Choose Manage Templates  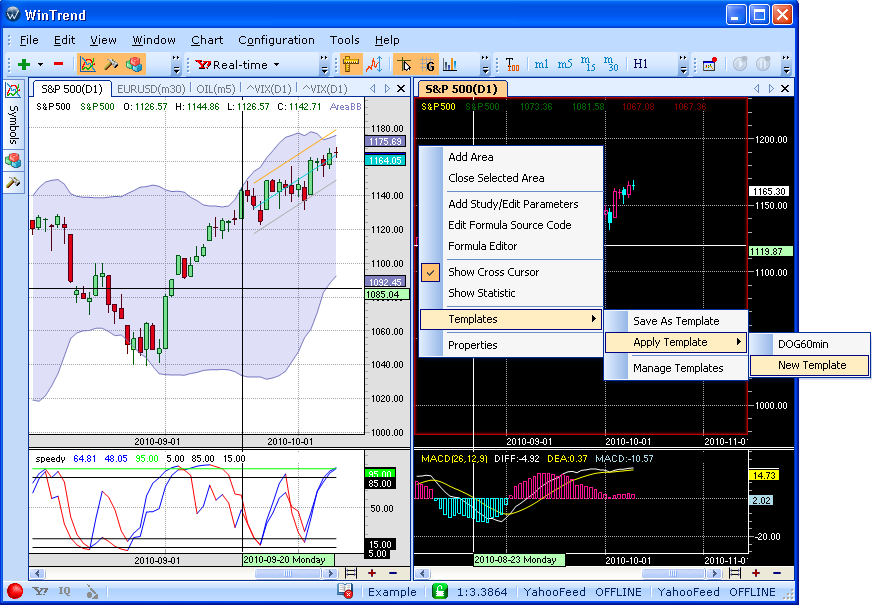coord(676,368)
